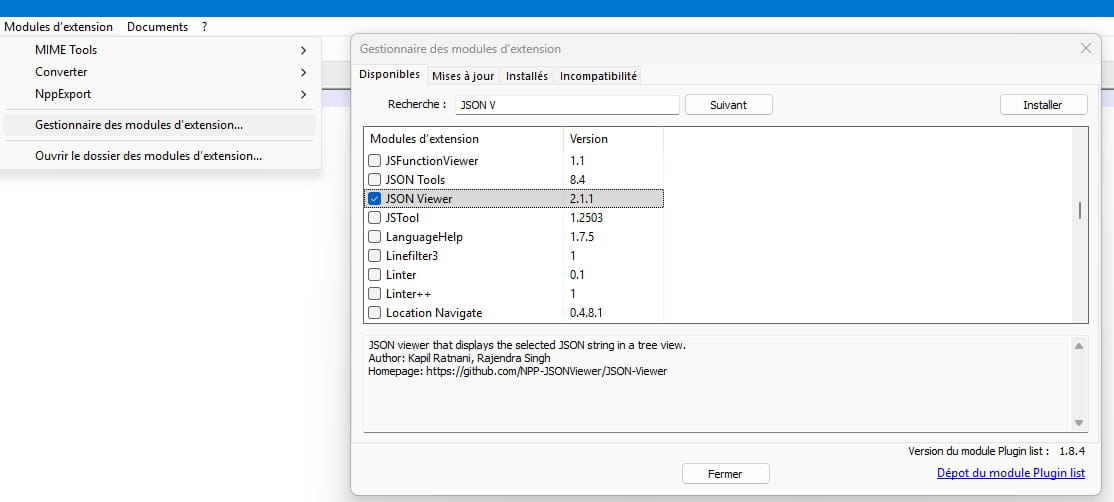Switch to the Mises à jour tab
Screen dimensions: 1114x502
pyautogui.click(x=463, y=76)
